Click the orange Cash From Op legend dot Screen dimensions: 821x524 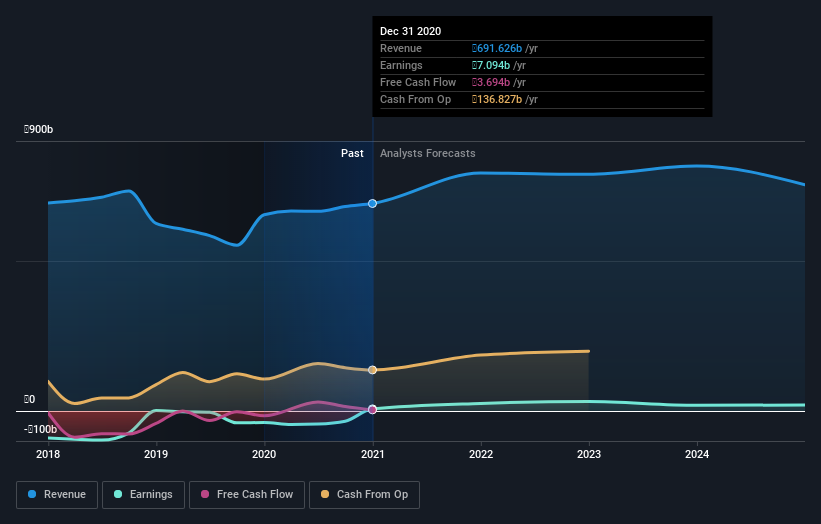(x=325, y=494)
